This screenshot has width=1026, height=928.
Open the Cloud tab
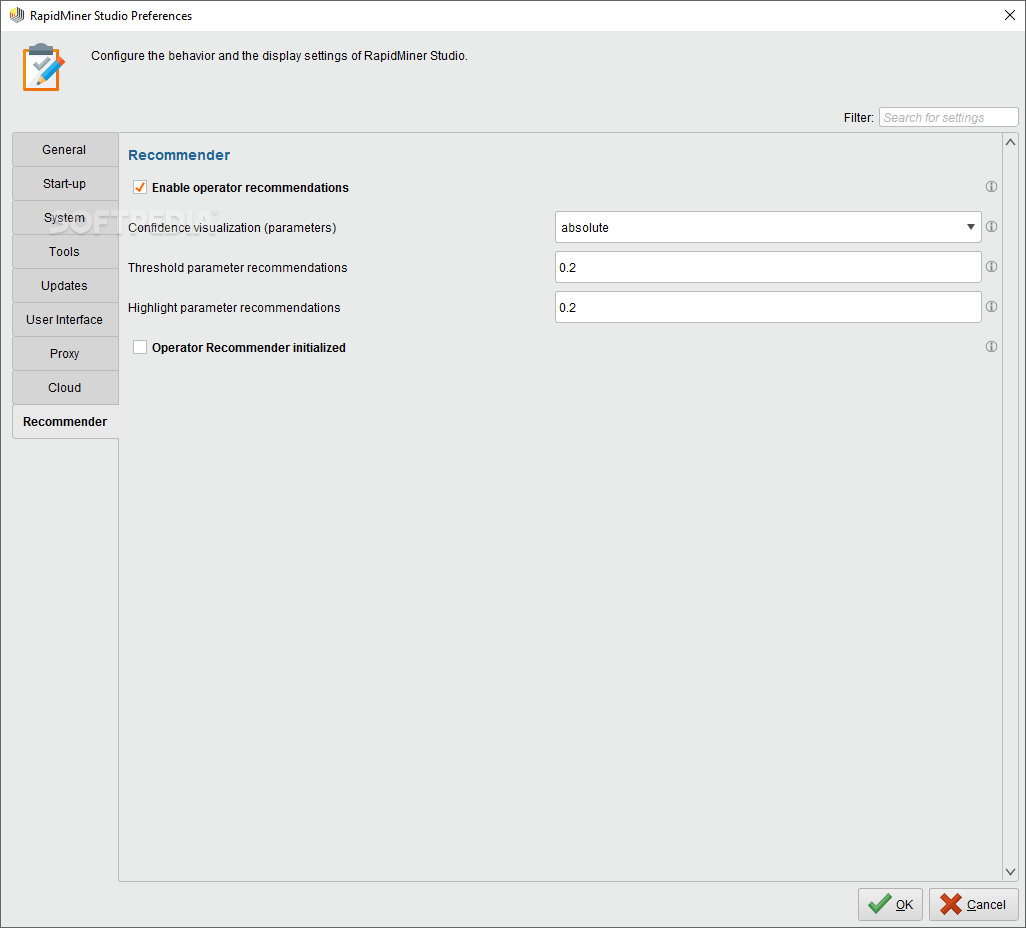pyautogui.click(x=65, y=387)
